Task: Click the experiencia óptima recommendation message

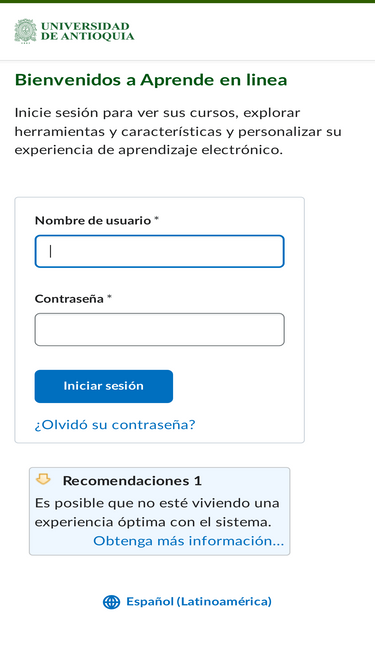Action: [156, 513]
